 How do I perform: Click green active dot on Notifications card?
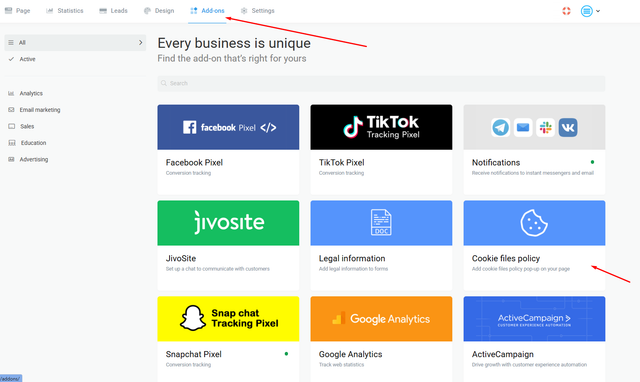click(x=592, y=162)
